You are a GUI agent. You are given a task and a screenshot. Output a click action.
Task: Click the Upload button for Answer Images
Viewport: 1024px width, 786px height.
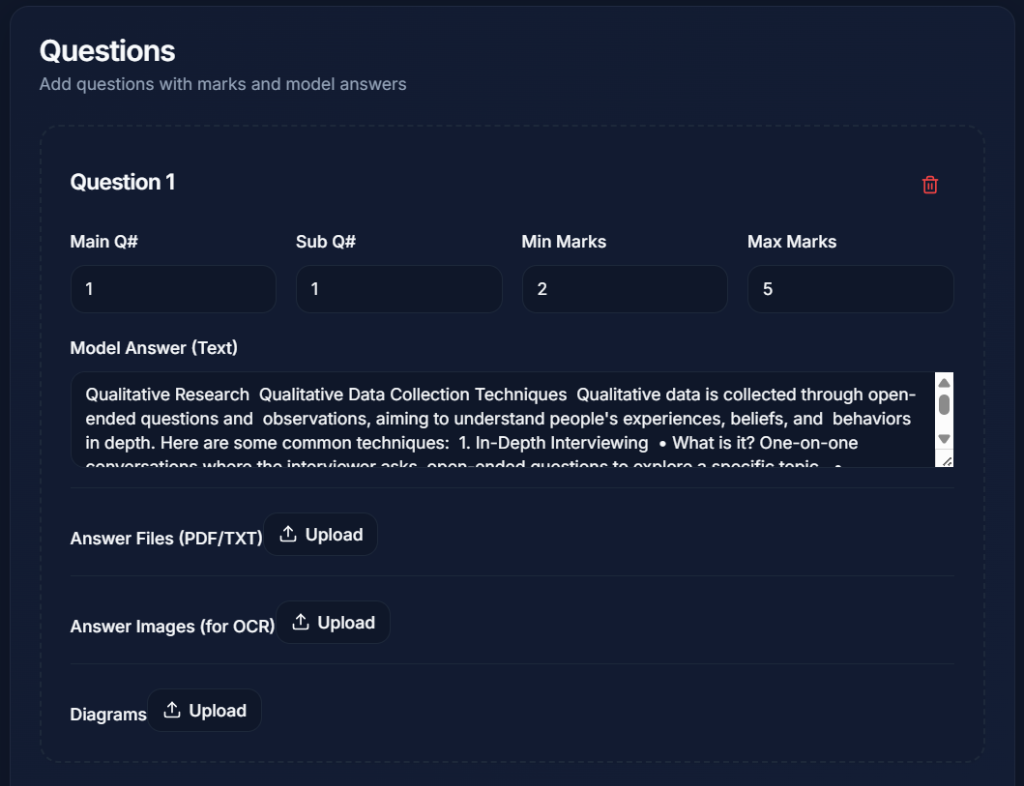(x=333, y=623)
